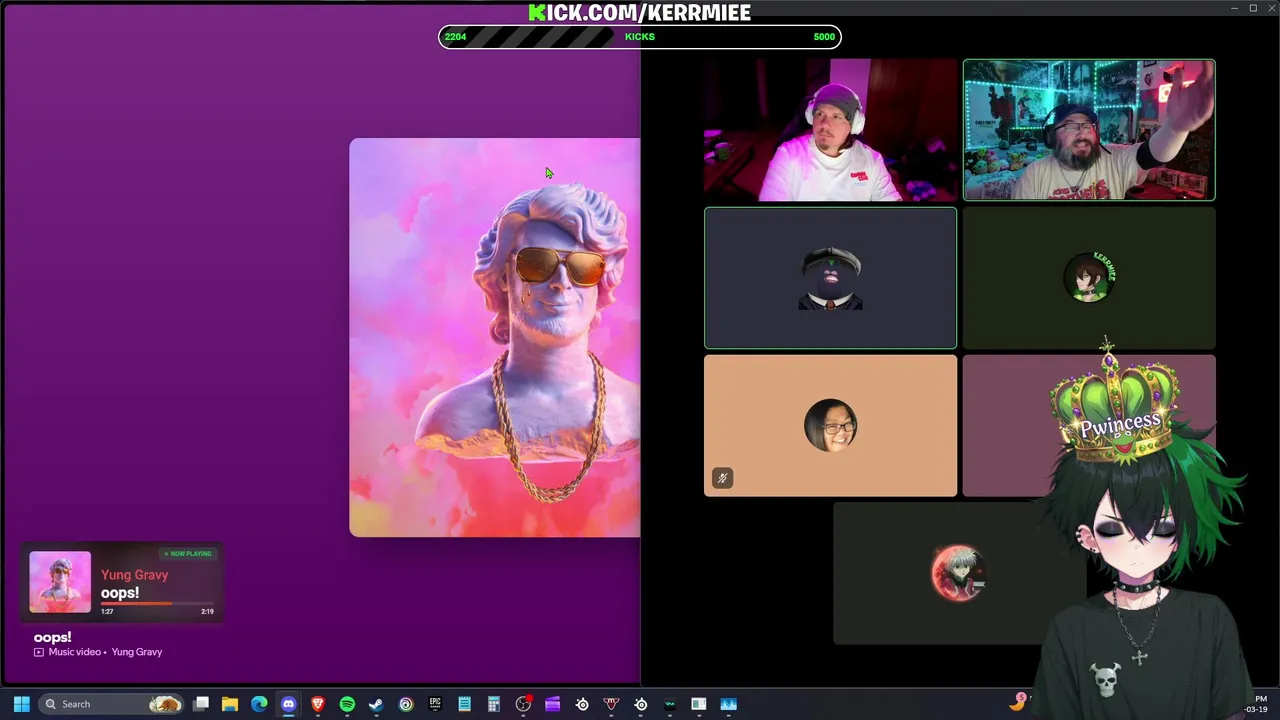Viewport: 1280px width, 720px height.
Task: Select the webcam tile of the waving bearded man
Action: 1089,130
